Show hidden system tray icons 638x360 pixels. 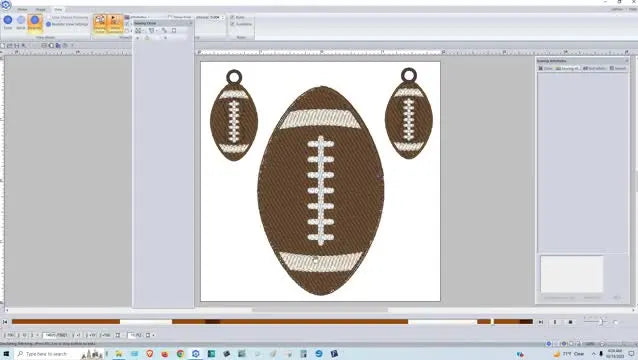click(x=594, y=354)
